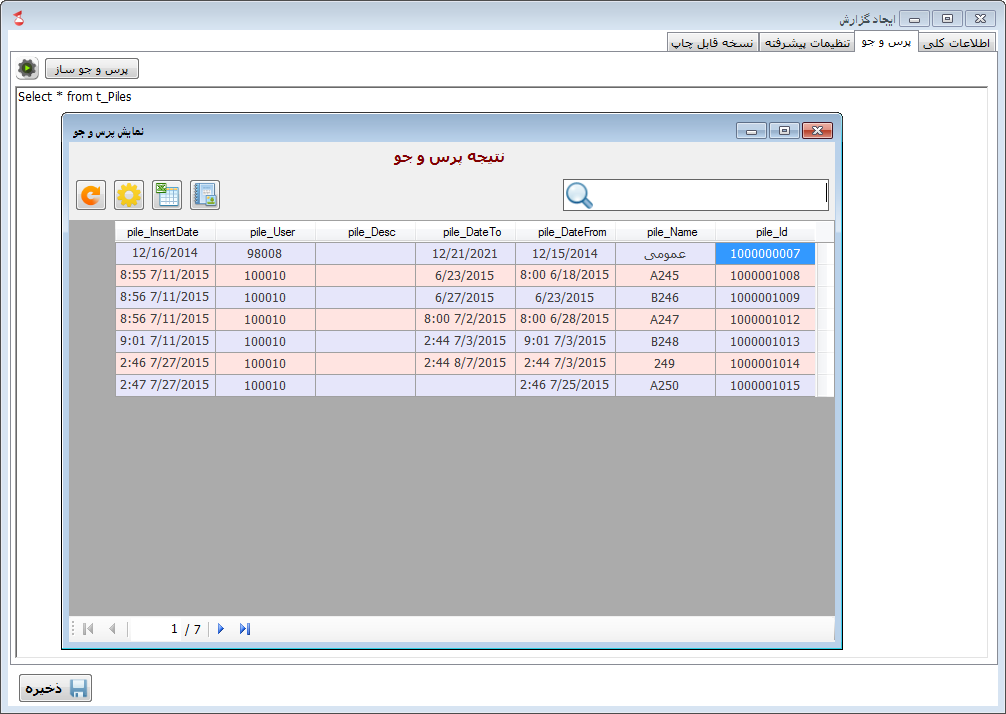
Task: Click the 12/15/2014 DateFrom cell
Action: [x=565, y=253]
